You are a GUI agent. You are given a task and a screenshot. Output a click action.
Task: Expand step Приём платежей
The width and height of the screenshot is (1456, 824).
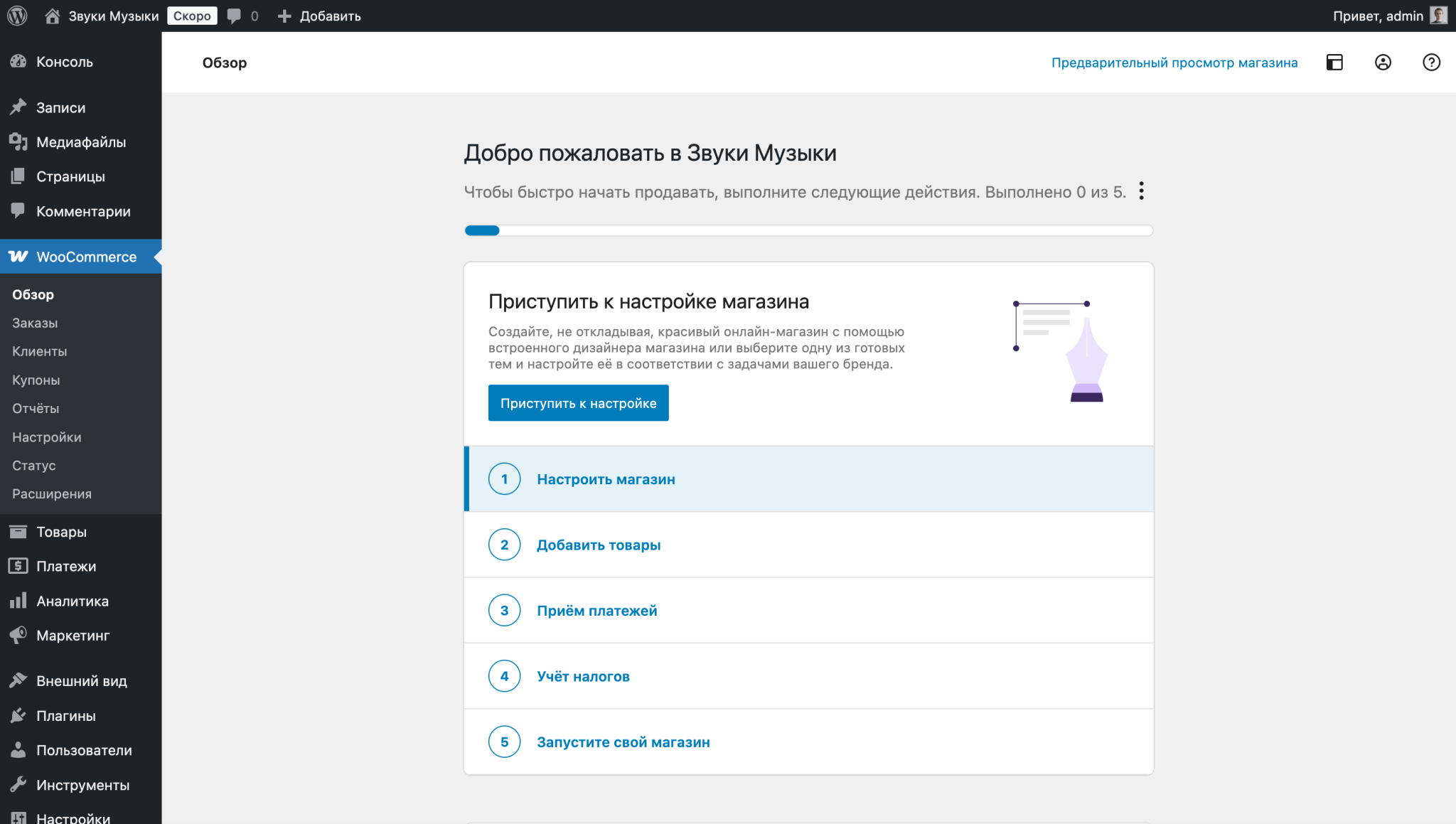click(596, 610)
